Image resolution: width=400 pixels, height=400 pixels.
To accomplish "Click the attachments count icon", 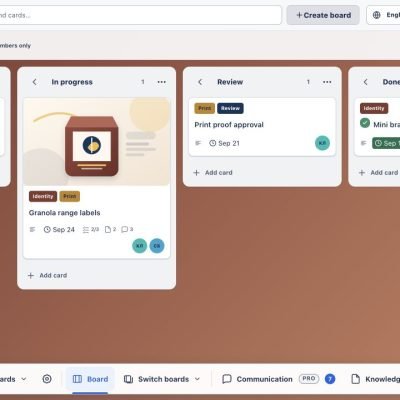I will coord(110,229).
